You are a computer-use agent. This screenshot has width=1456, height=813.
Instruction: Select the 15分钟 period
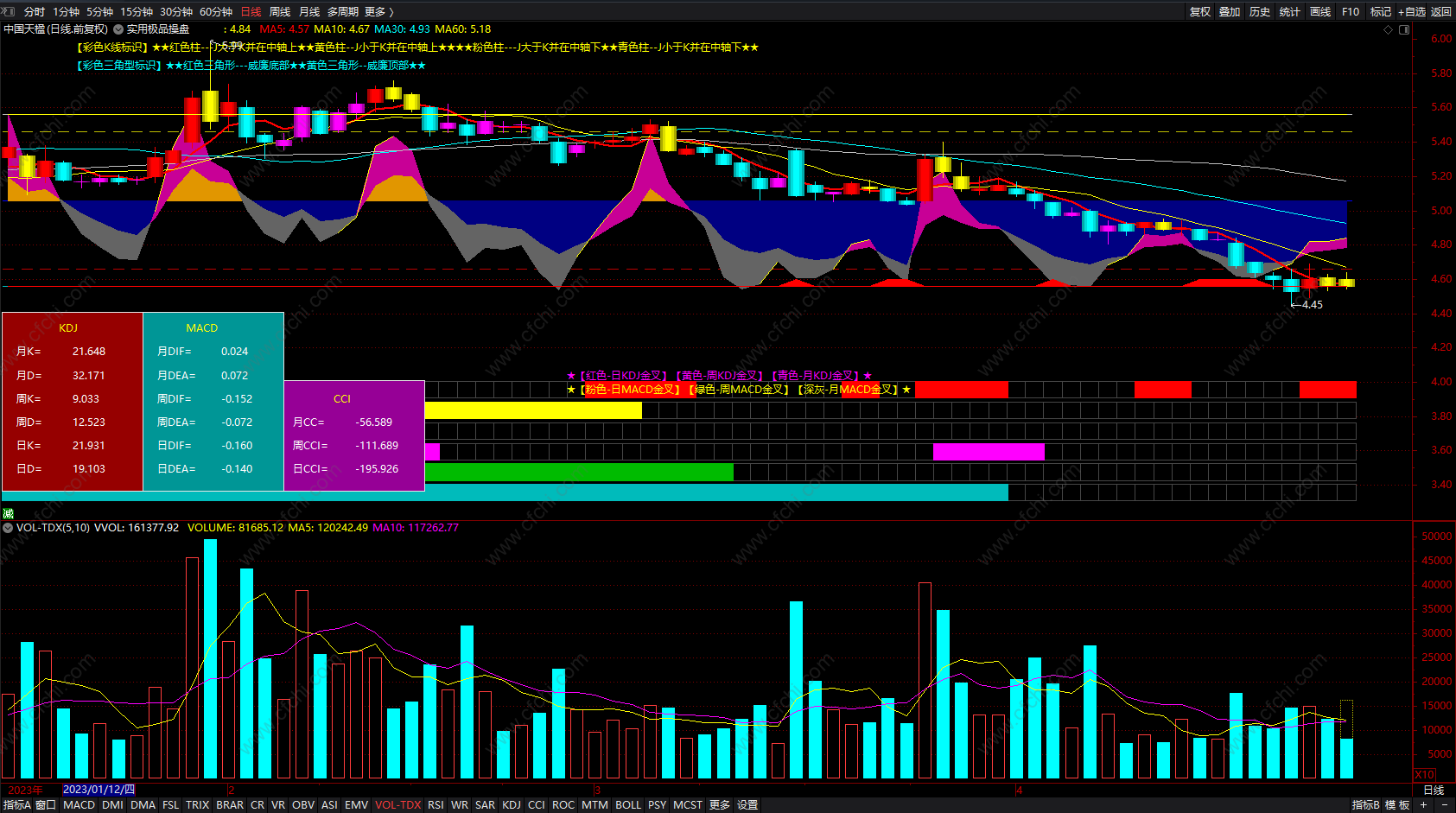137,11
